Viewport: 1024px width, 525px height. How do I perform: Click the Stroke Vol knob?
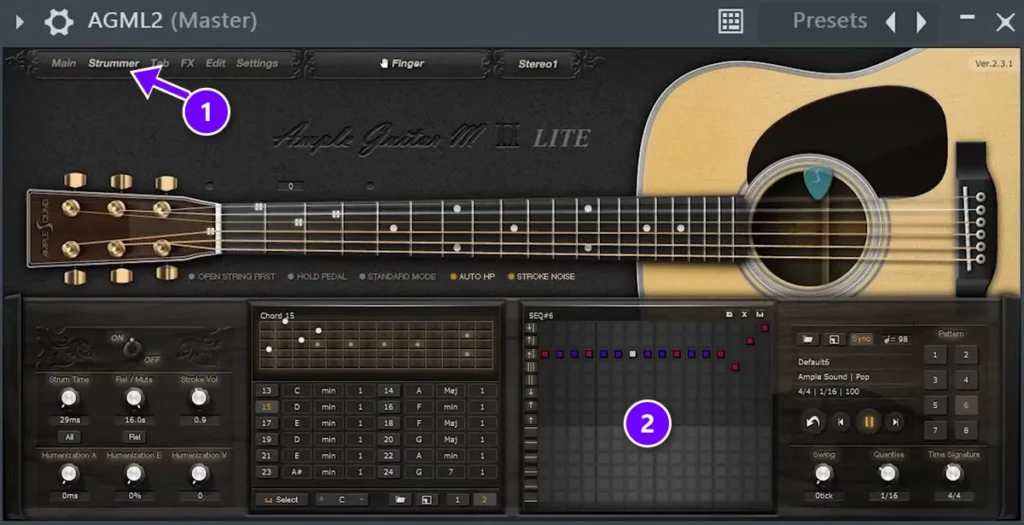pos(199,397)
